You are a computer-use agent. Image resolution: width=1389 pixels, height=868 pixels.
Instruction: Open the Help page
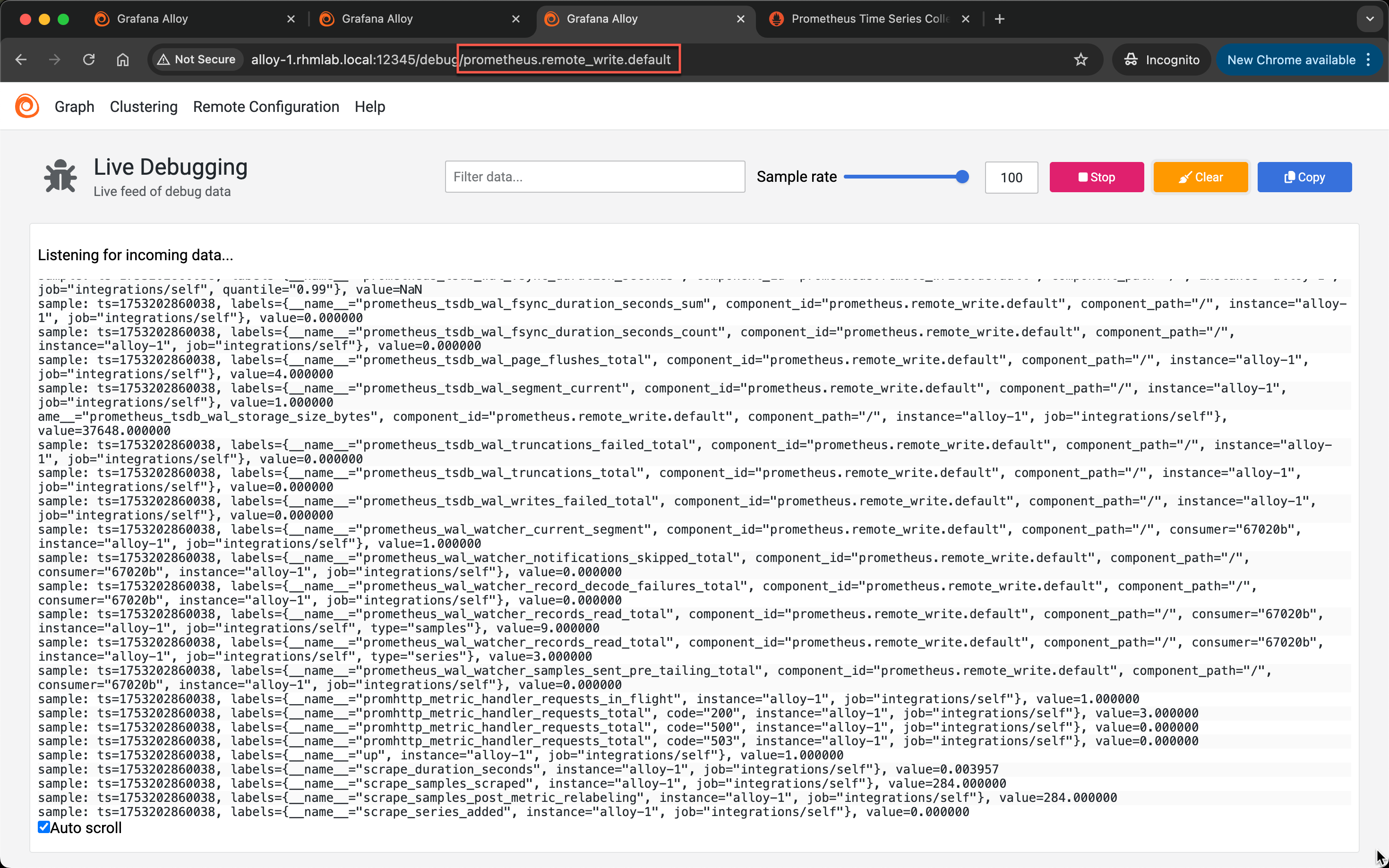click(x=370, y=107)
